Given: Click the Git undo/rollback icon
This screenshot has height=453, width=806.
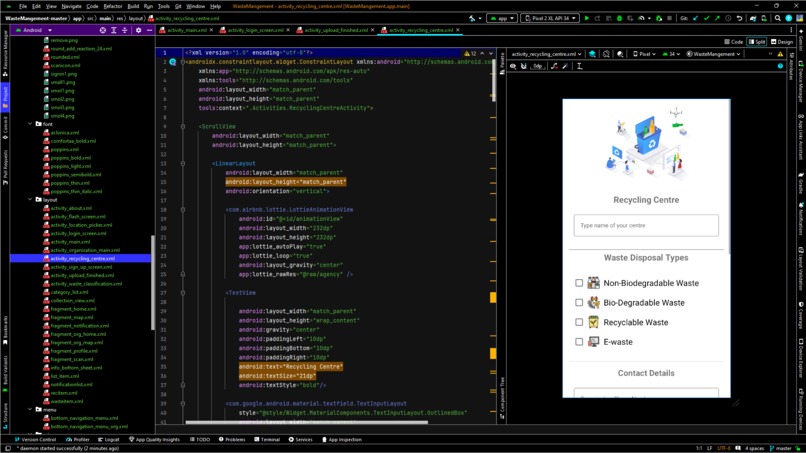Looking at the screenshot, I should pyautogui.click(x=739, y=18).
